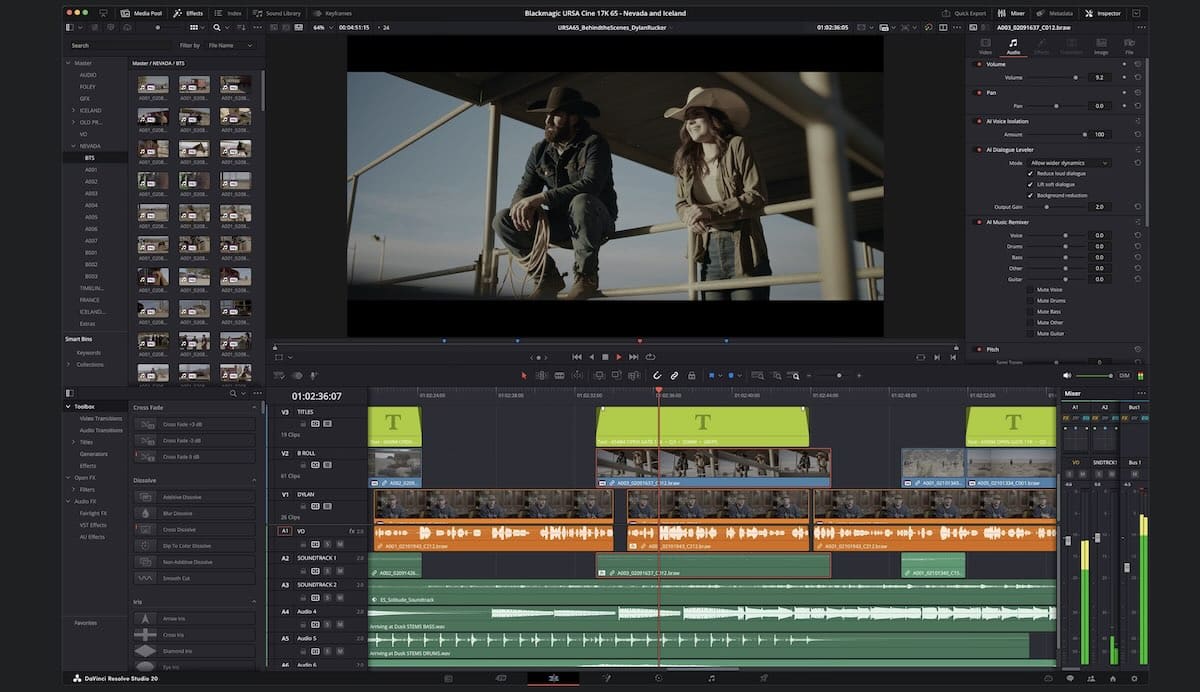The height and width of the screenshot is (692, 1200).
Task: Enable the Mute Drums checkbox
Action: click(x=1030, y=300)
